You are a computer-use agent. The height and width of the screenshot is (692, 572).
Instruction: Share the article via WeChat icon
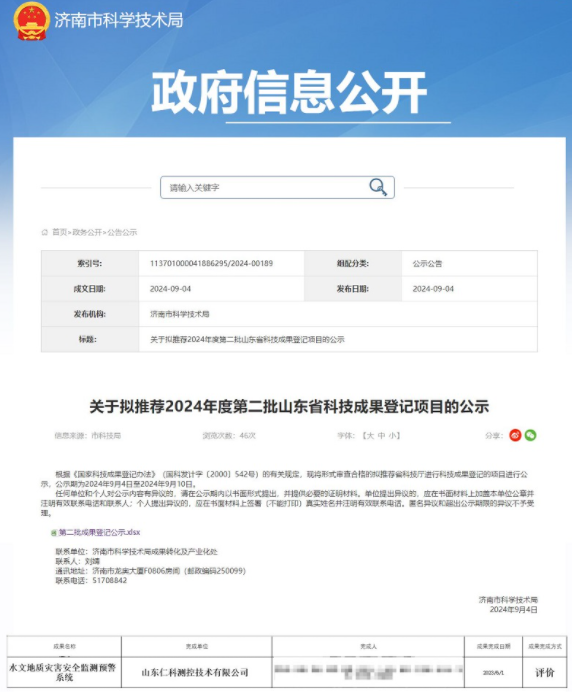tap(531, 436)
